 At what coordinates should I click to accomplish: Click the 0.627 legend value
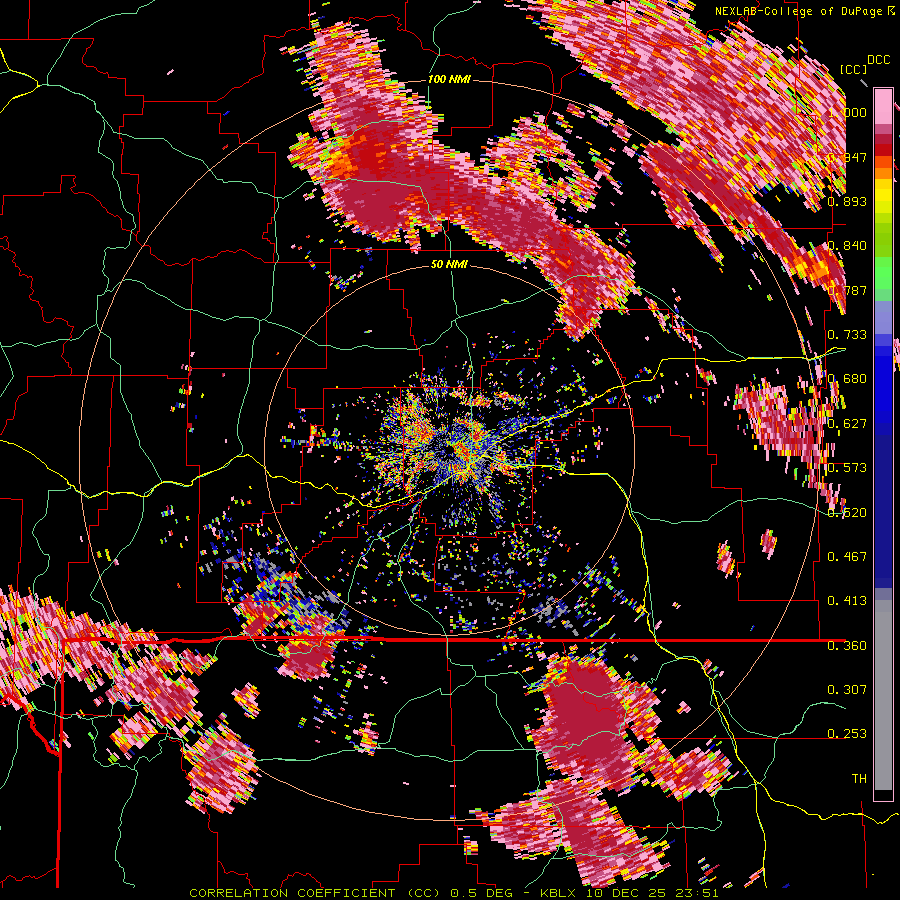tap(847, 424)
